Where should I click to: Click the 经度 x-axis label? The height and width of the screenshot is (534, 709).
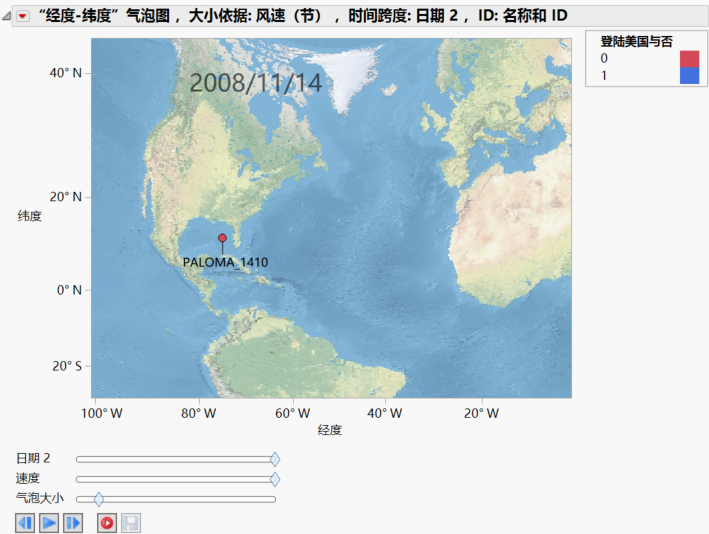330,430
